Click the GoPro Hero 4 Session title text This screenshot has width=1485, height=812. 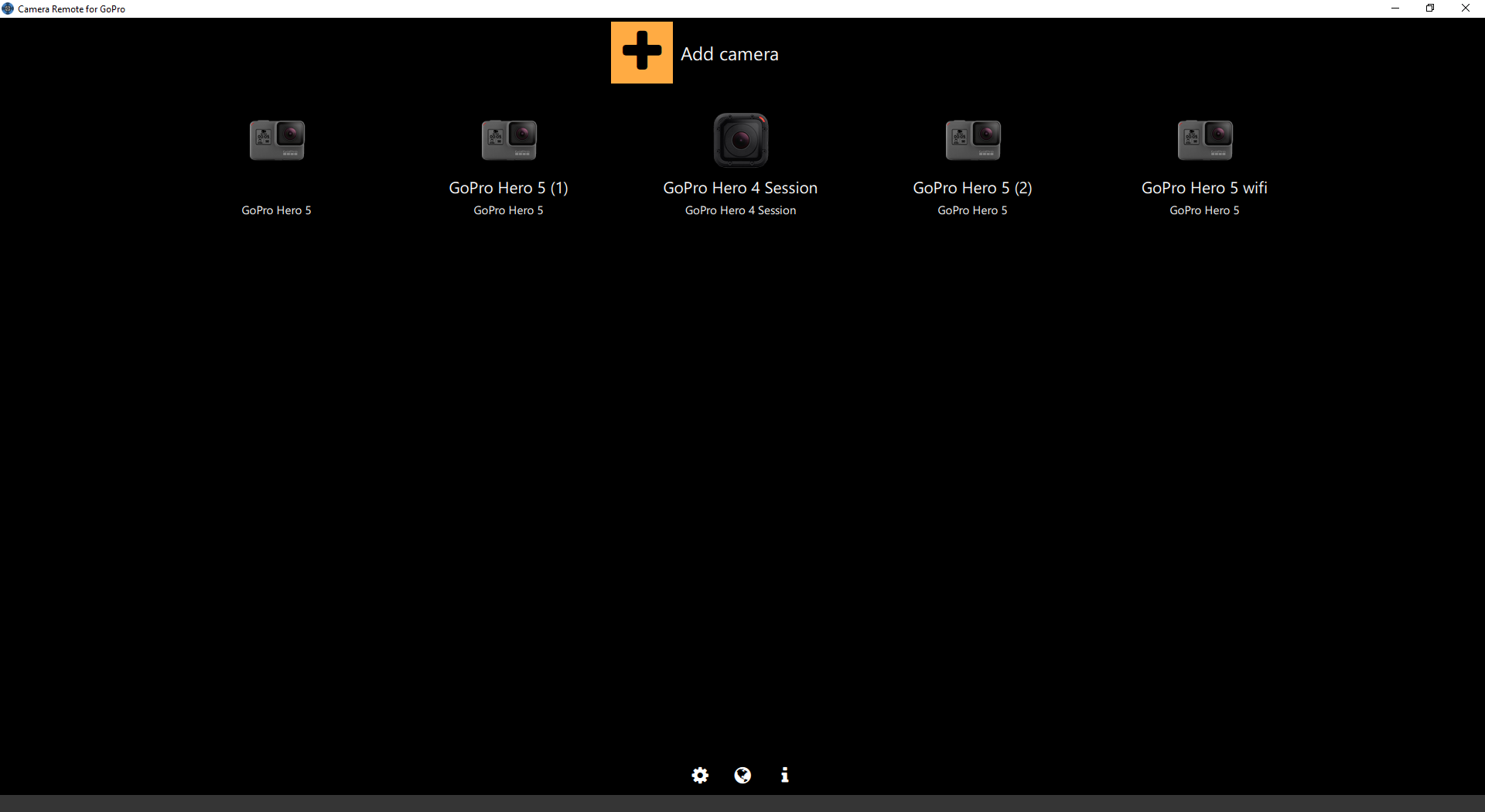click(740, 187)
